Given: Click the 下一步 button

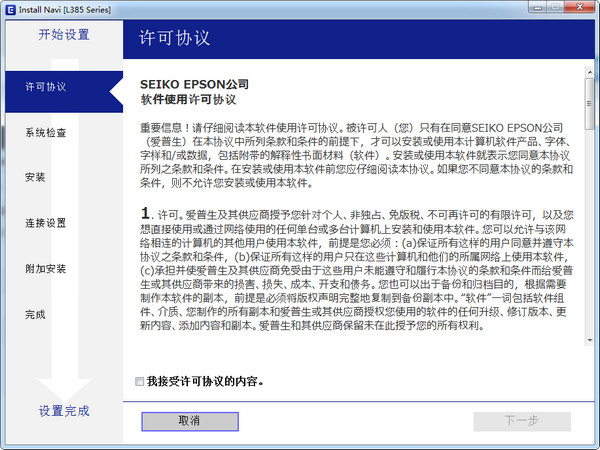Looking at the screenshot, I should click(522, 421).
